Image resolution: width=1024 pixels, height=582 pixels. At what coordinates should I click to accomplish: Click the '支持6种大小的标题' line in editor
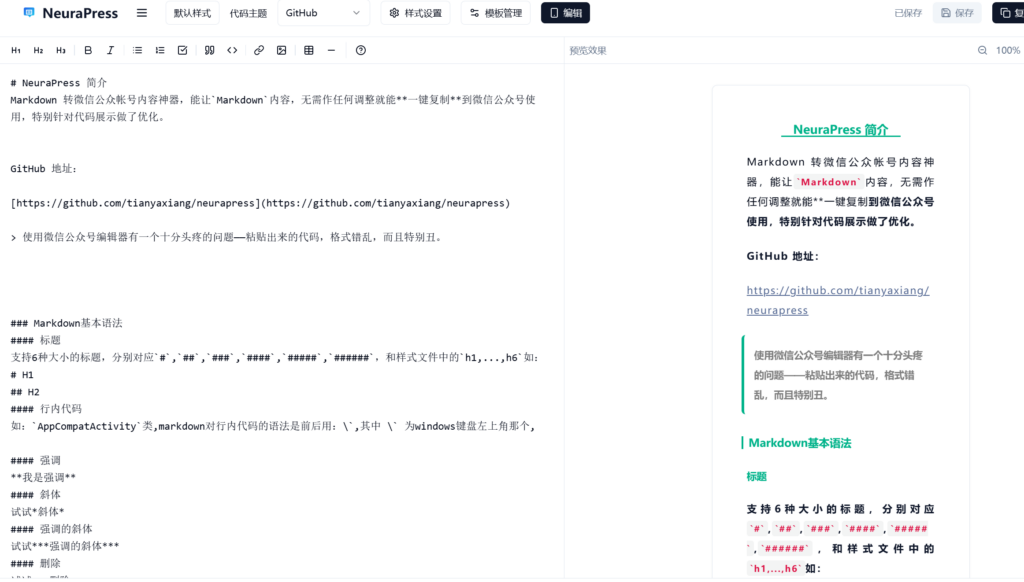274,357
